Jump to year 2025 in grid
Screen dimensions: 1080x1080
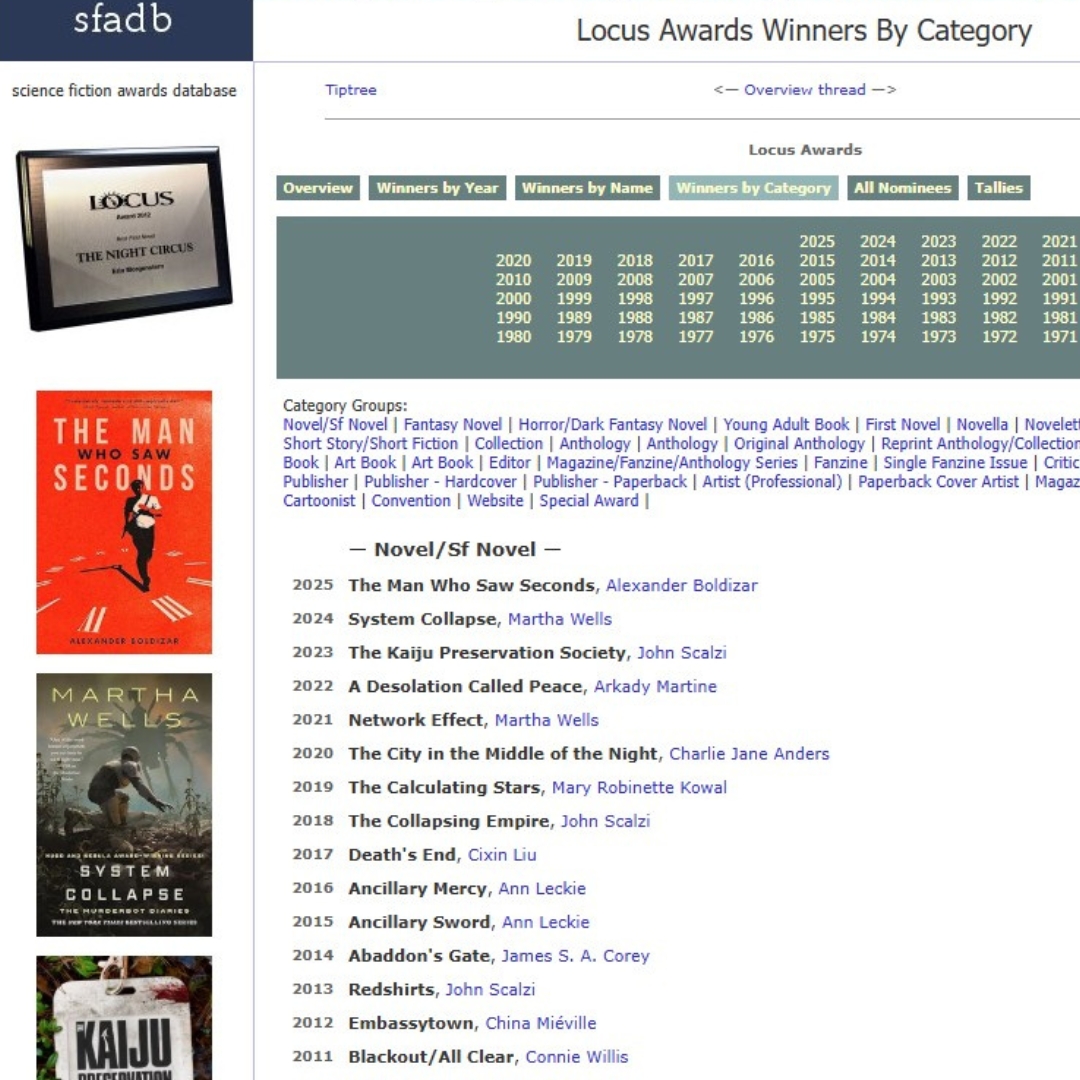pyautogui.click(x=817, y=242)
